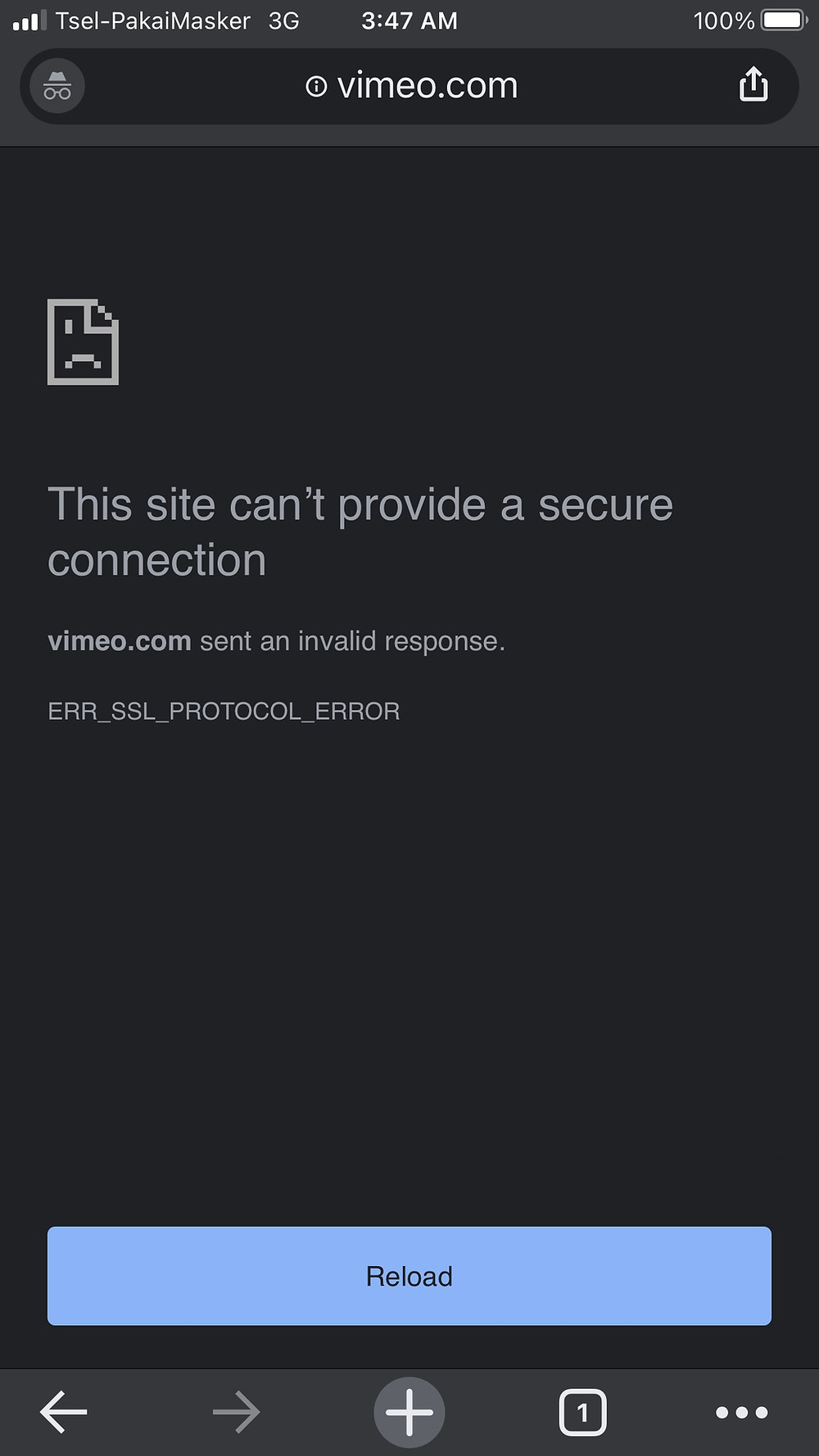The height and width of the screenshot is (1456, 819).
Task: Tap the bold vimeo.com in error message
Action: click(120, 640)
